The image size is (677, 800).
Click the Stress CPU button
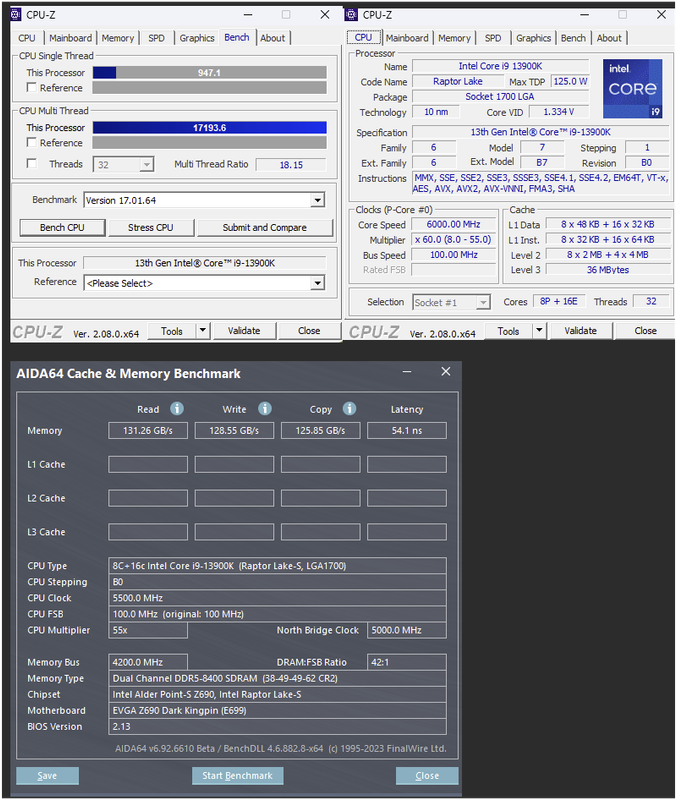coord(151,228)
